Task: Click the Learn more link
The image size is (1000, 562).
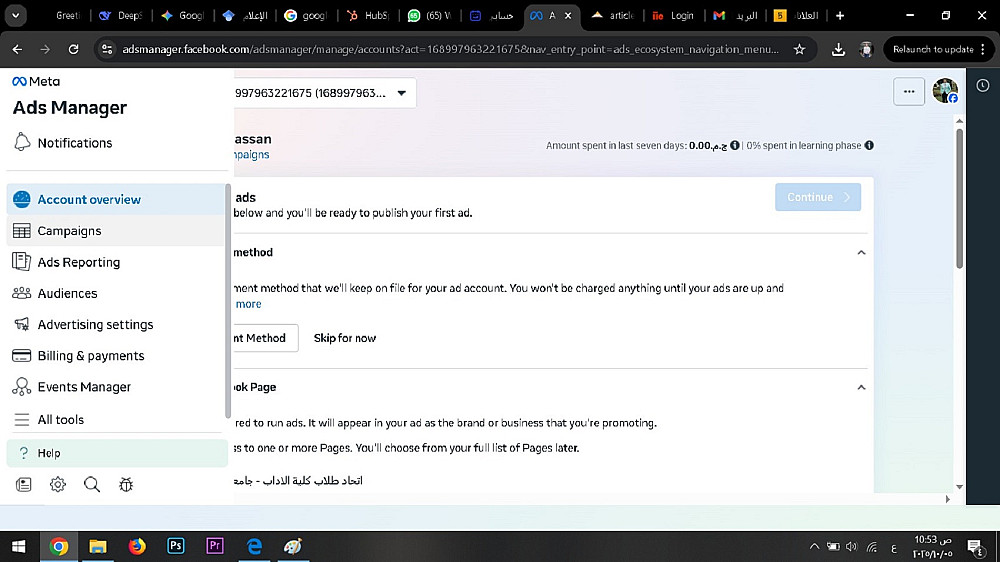Action: coord(247,304)
